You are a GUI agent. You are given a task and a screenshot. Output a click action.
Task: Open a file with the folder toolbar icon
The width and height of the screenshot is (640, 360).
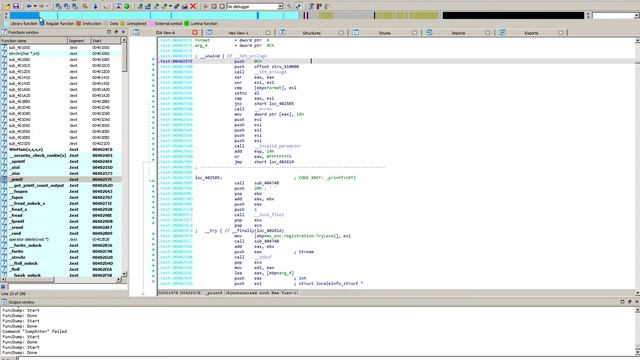click(x=7, y=6)
